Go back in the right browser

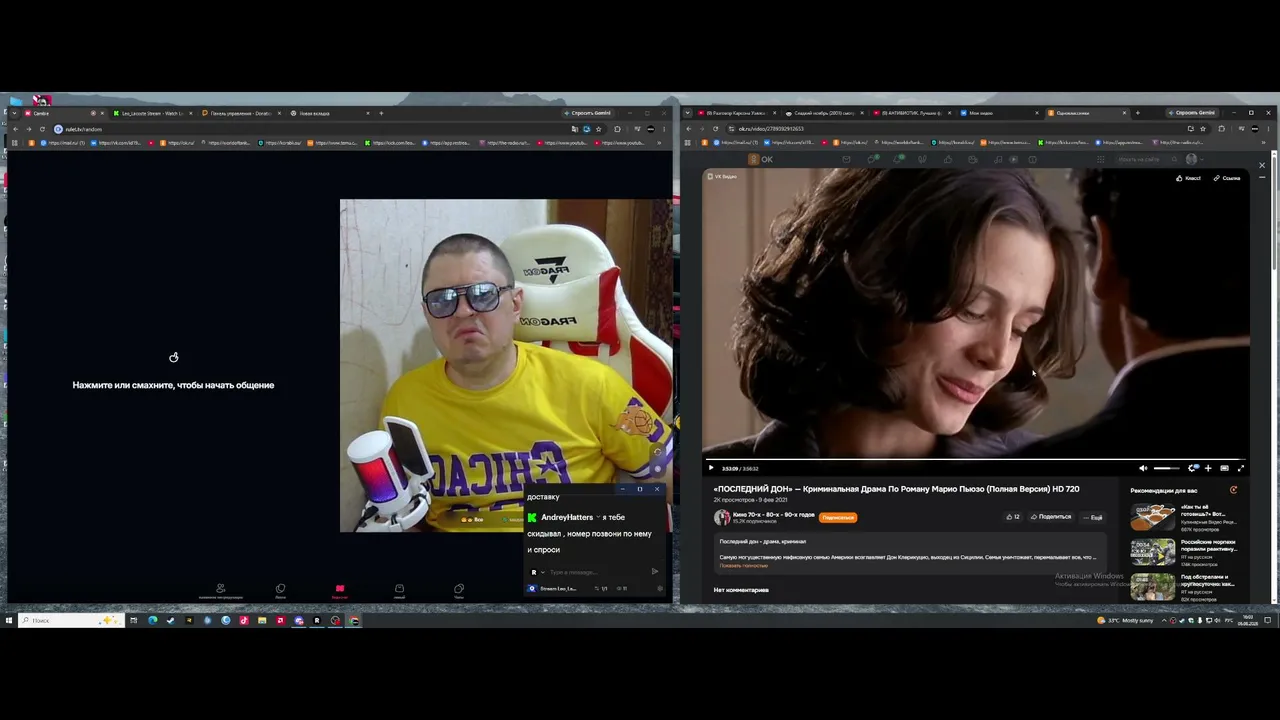click(x=688, y=129)
